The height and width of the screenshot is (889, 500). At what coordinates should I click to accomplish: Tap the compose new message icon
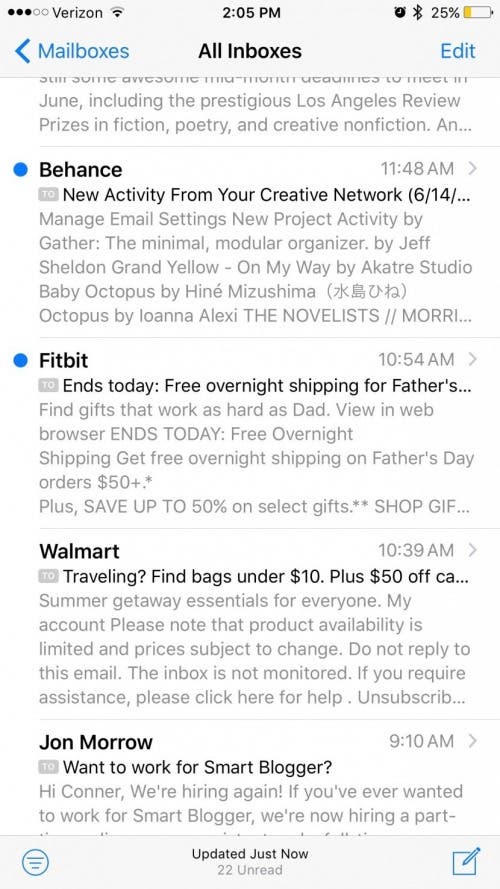click(466, 861)
